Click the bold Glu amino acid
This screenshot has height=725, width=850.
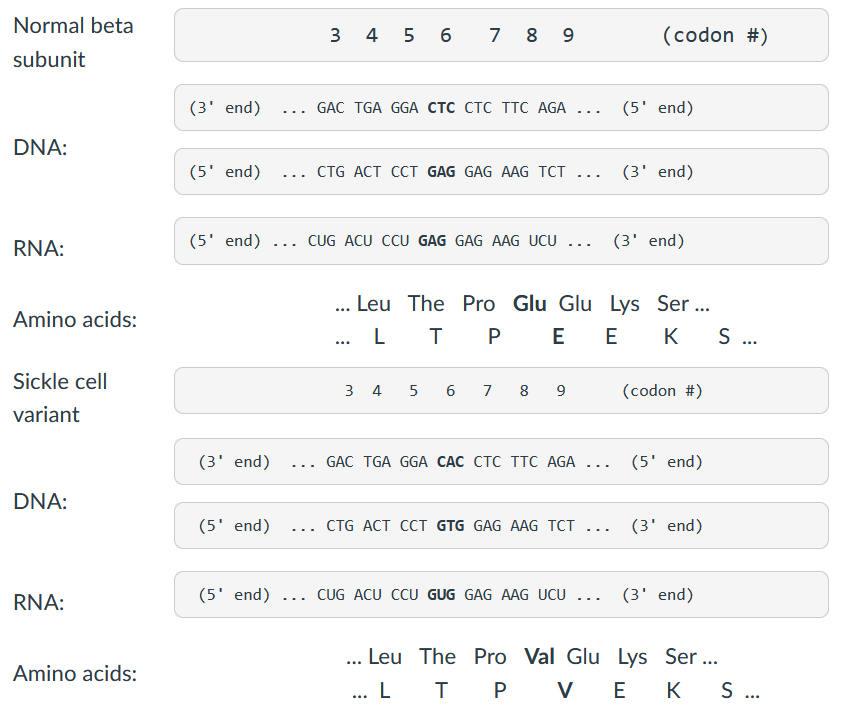click(x=529, y=304)
